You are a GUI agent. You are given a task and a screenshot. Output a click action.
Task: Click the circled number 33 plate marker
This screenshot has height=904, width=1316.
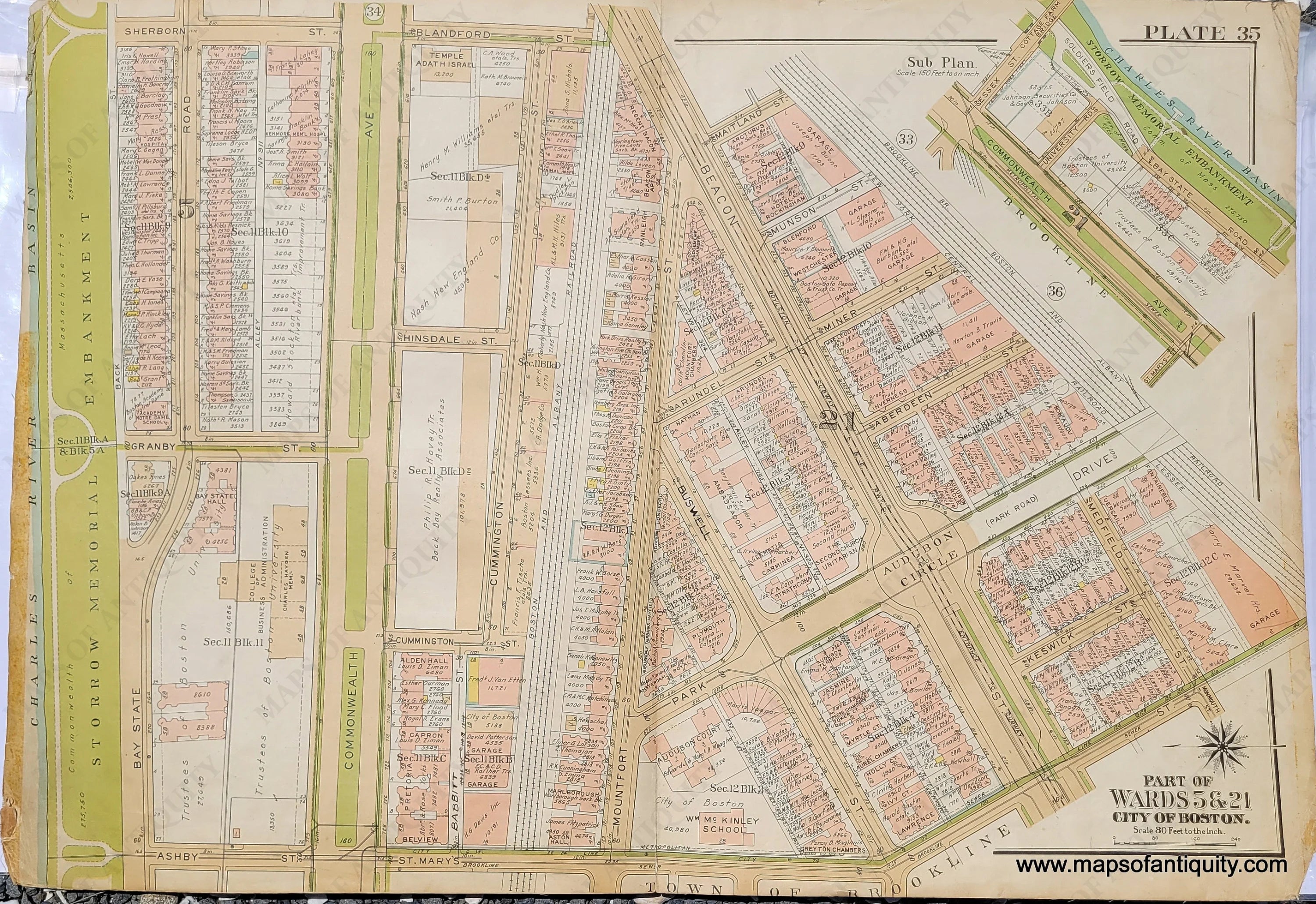906,140
